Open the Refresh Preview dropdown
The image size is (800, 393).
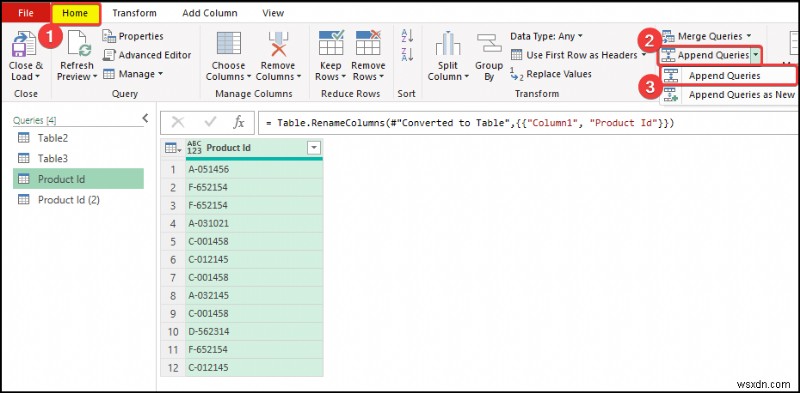94,77
